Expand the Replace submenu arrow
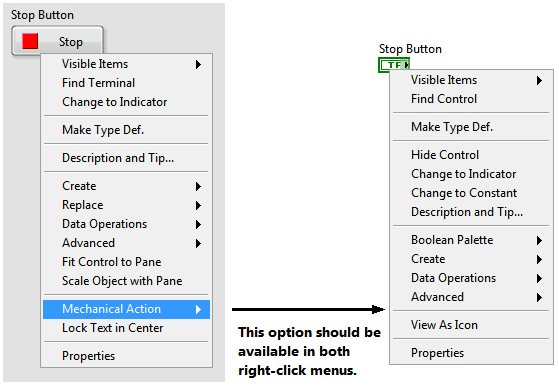The height and width of the screenshot is (388, 559). click(198, 205)
